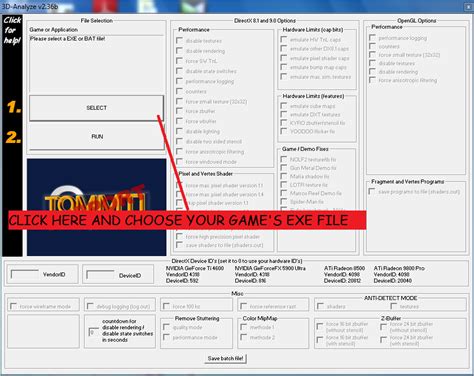Check 'force 100 hz' option

[x=166, y=306]
